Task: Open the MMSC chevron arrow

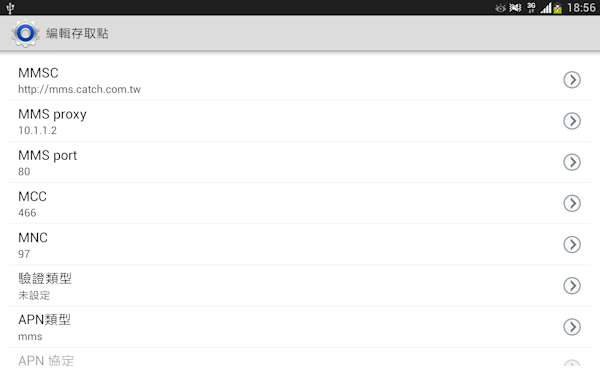Action: coord(572,80)
